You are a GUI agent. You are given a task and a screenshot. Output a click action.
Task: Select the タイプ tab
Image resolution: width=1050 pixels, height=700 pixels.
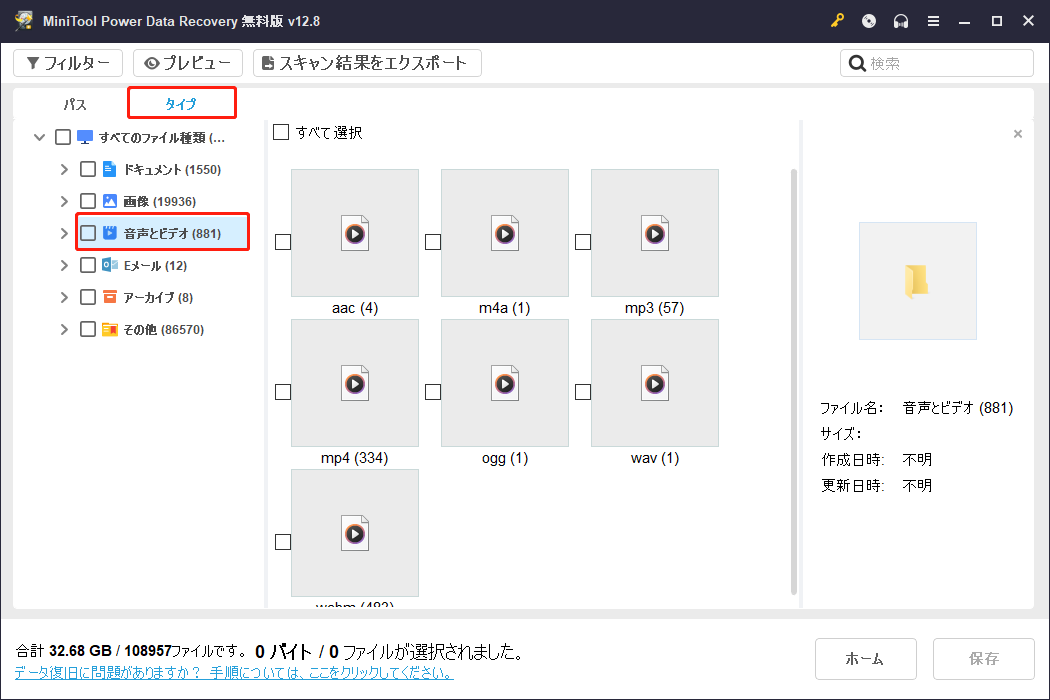click(181, 102)
